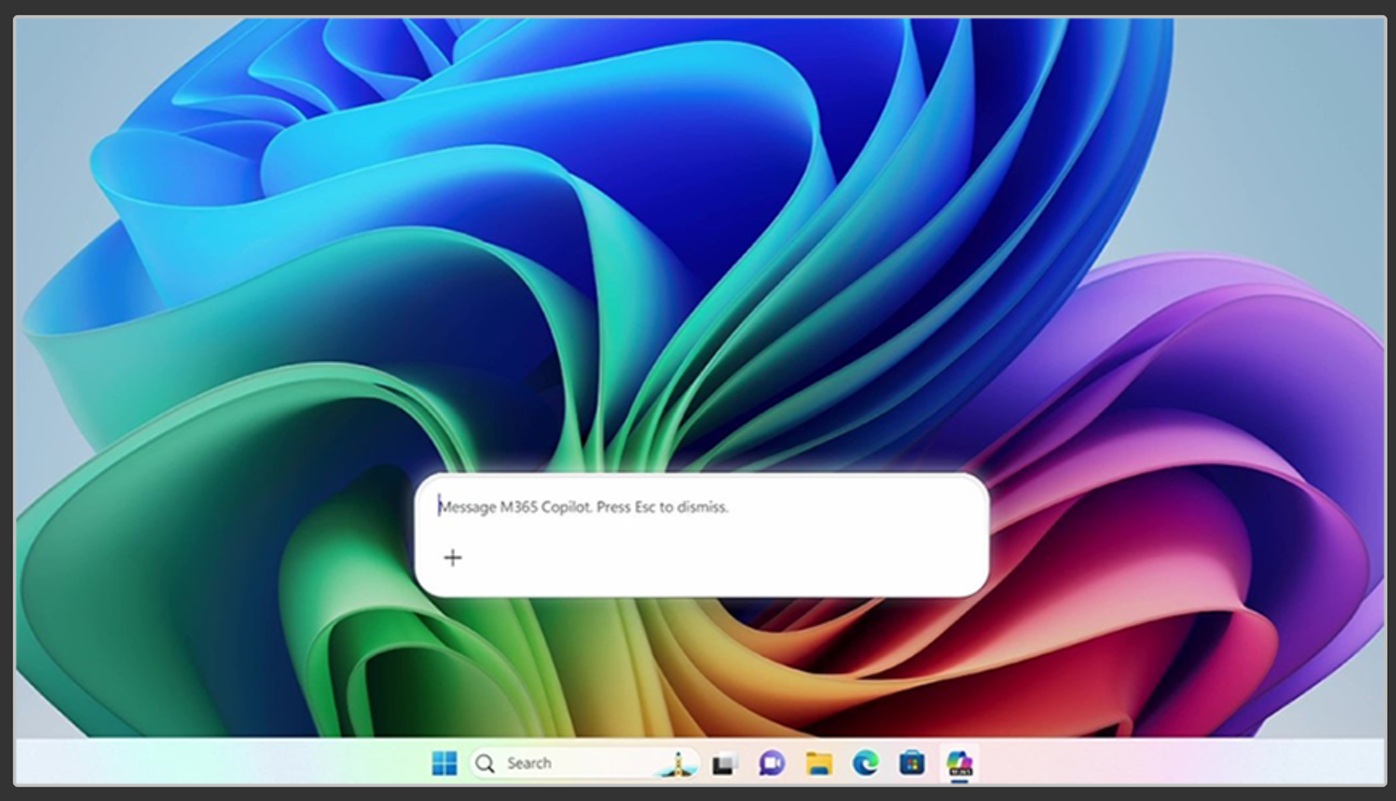
Task: Click the Copilot placeholder text
Action: click(583, 507)
